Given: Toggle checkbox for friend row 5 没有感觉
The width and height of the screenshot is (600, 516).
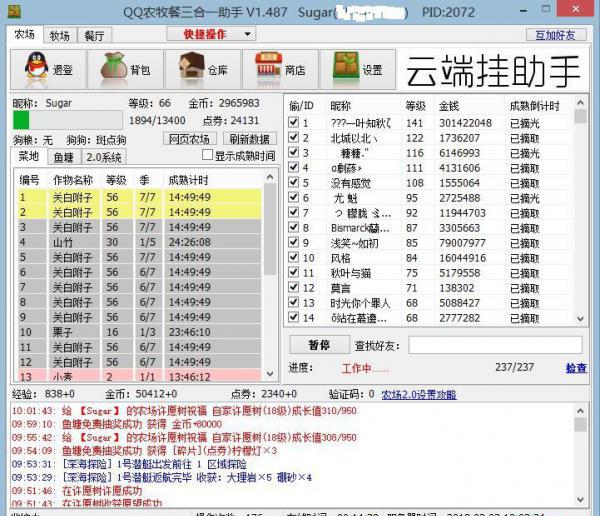Looking at the screenshot, I should [x=293, y=182].
